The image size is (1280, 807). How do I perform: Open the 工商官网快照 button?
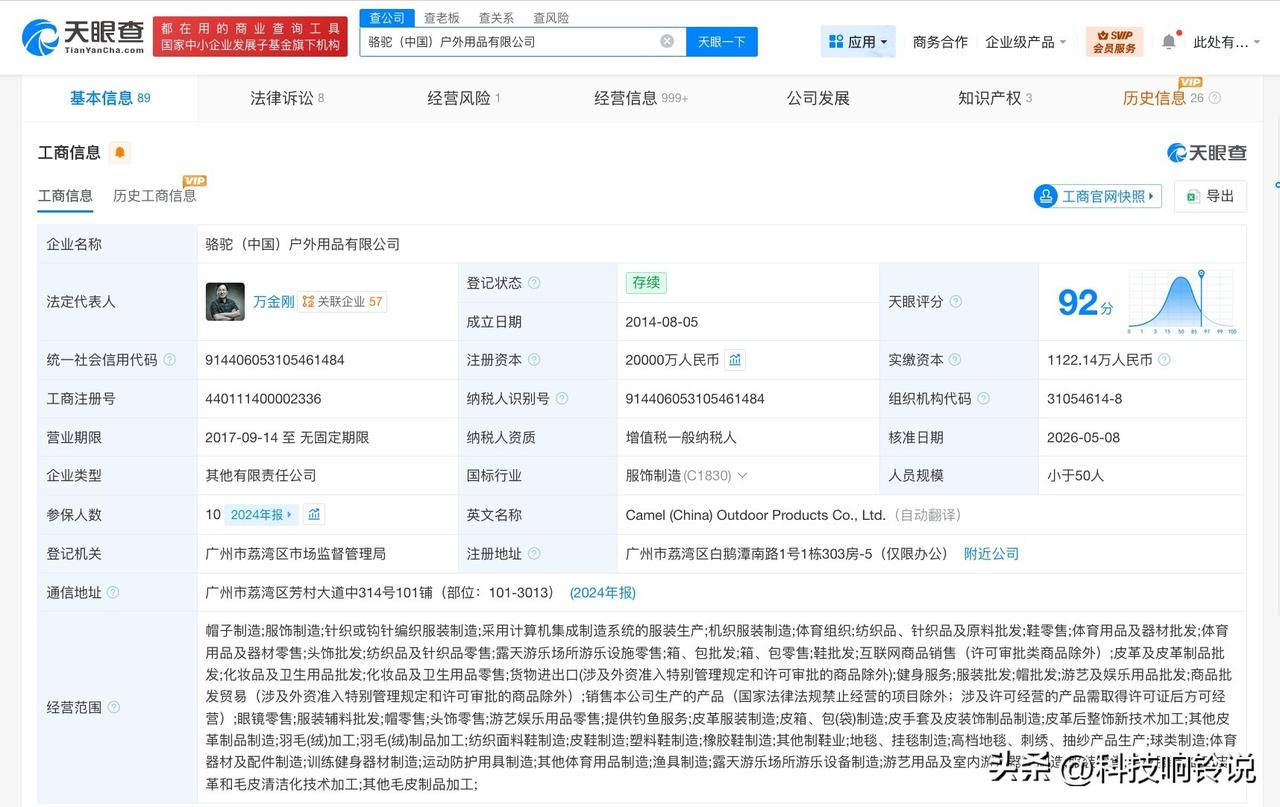coord(1097,196)
